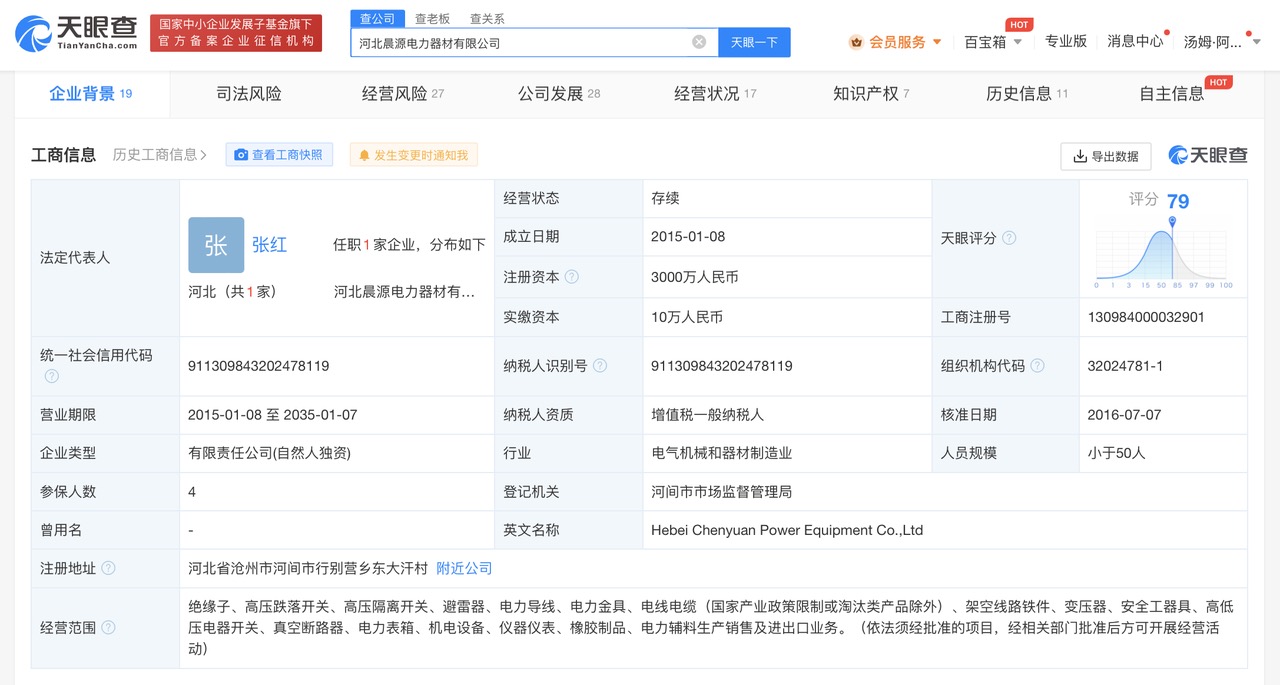Click the red notification dot on 消息中心
The width and height of the screenshot is (1280, 685).
[1166, 33]
